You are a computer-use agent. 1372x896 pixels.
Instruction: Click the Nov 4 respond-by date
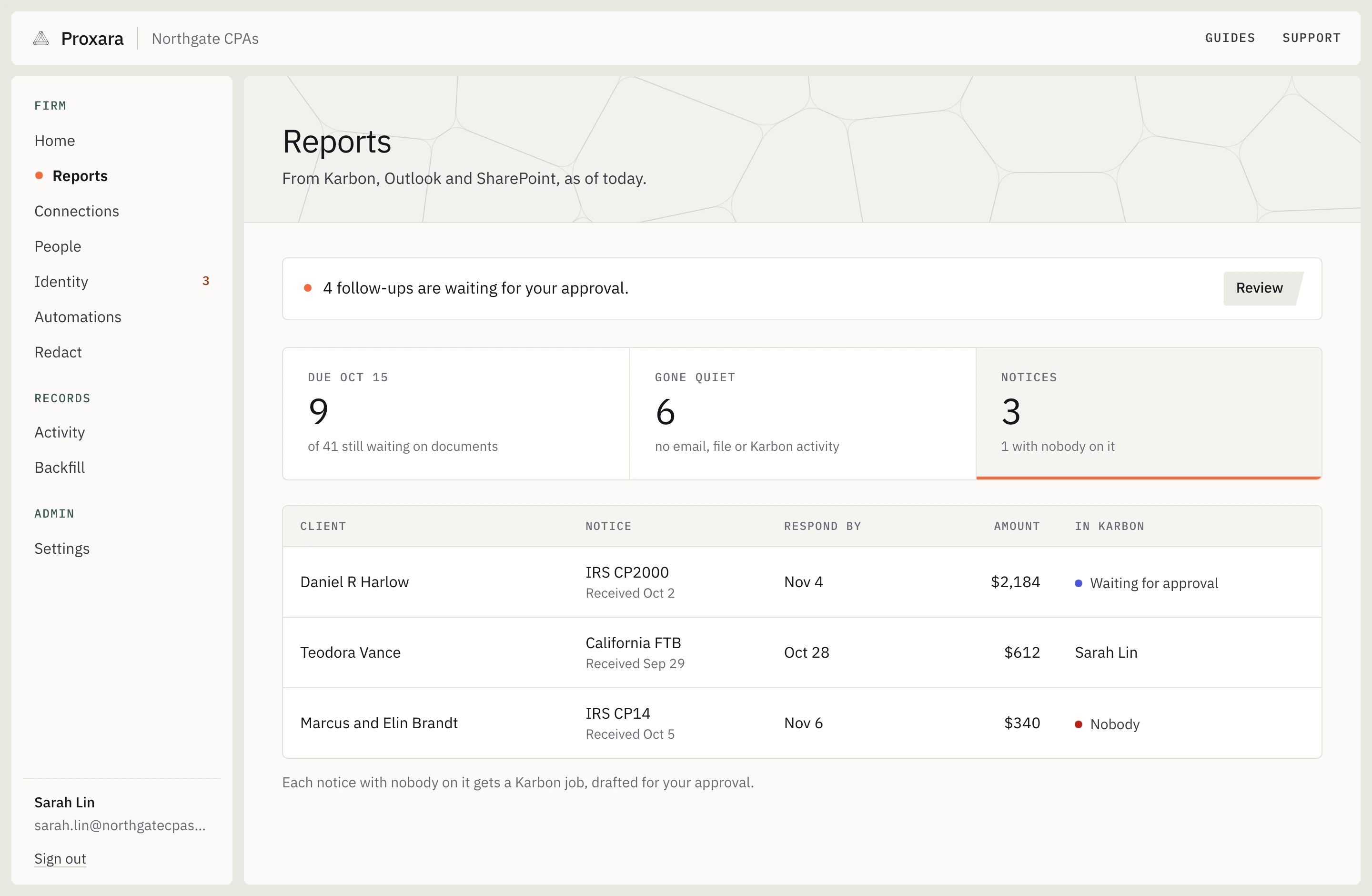pyautogui.click(x=803, y=582)
